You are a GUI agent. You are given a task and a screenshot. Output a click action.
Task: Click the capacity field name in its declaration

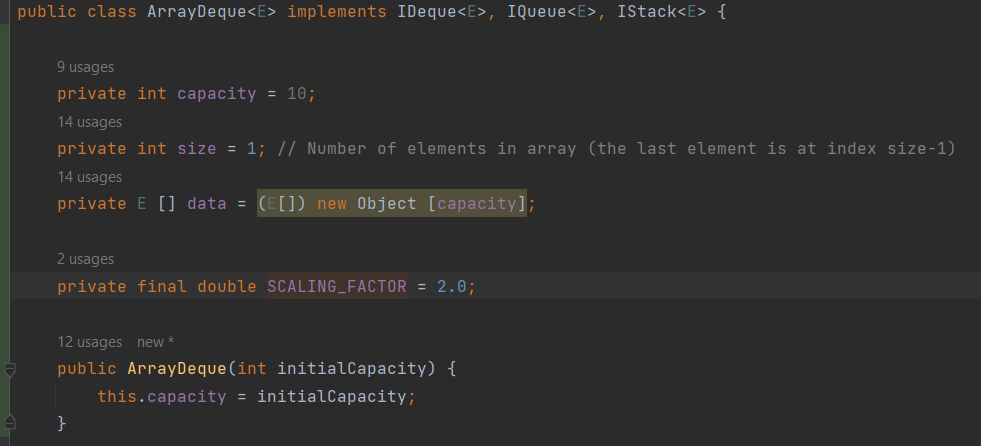pyautogui.click(x=217, y=94)
